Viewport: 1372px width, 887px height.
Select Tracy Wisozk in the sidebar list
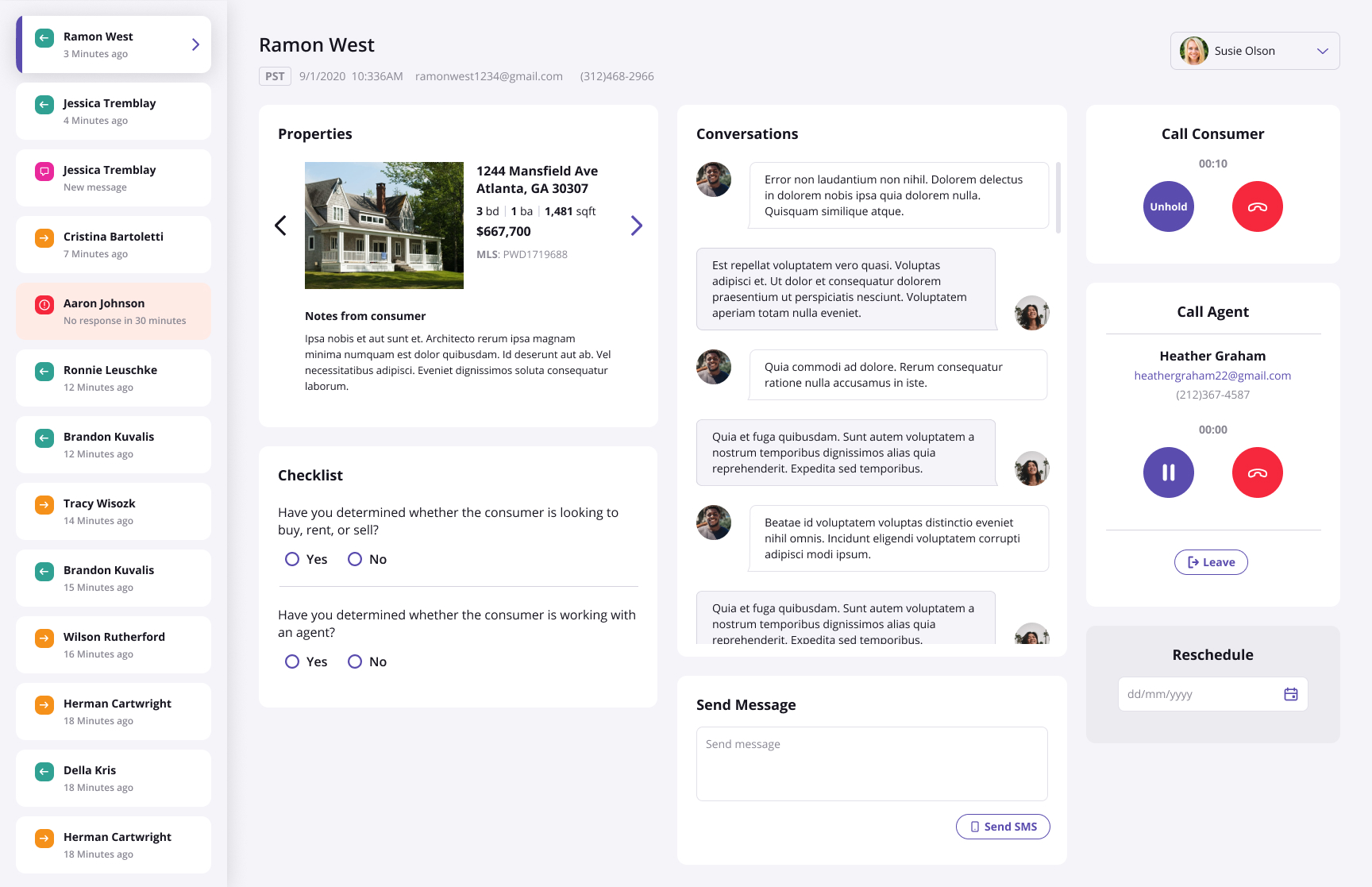(114, 511)
